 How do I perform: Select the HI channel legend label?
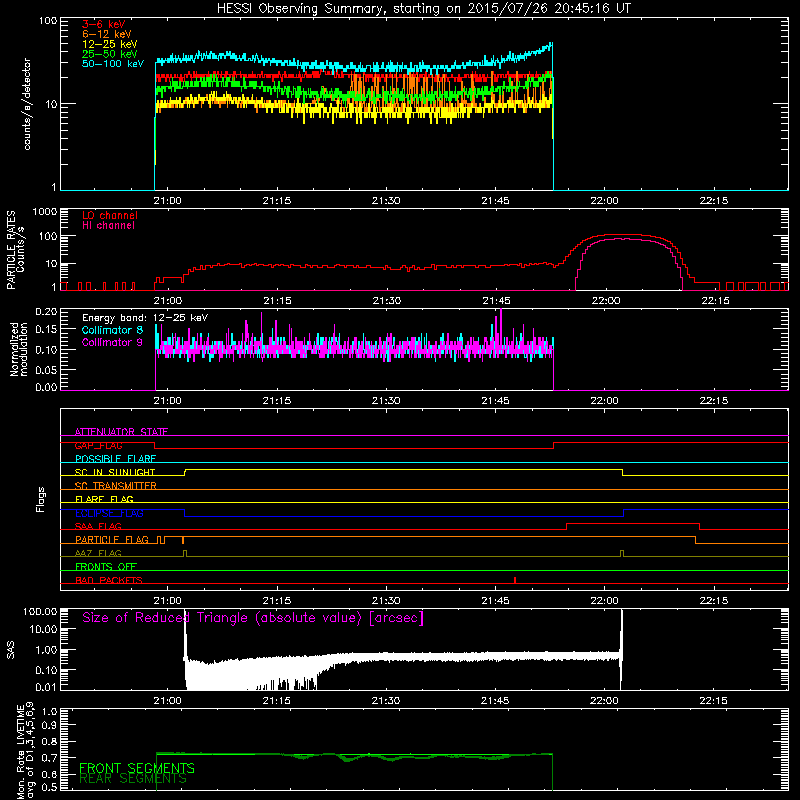(108, 225)
